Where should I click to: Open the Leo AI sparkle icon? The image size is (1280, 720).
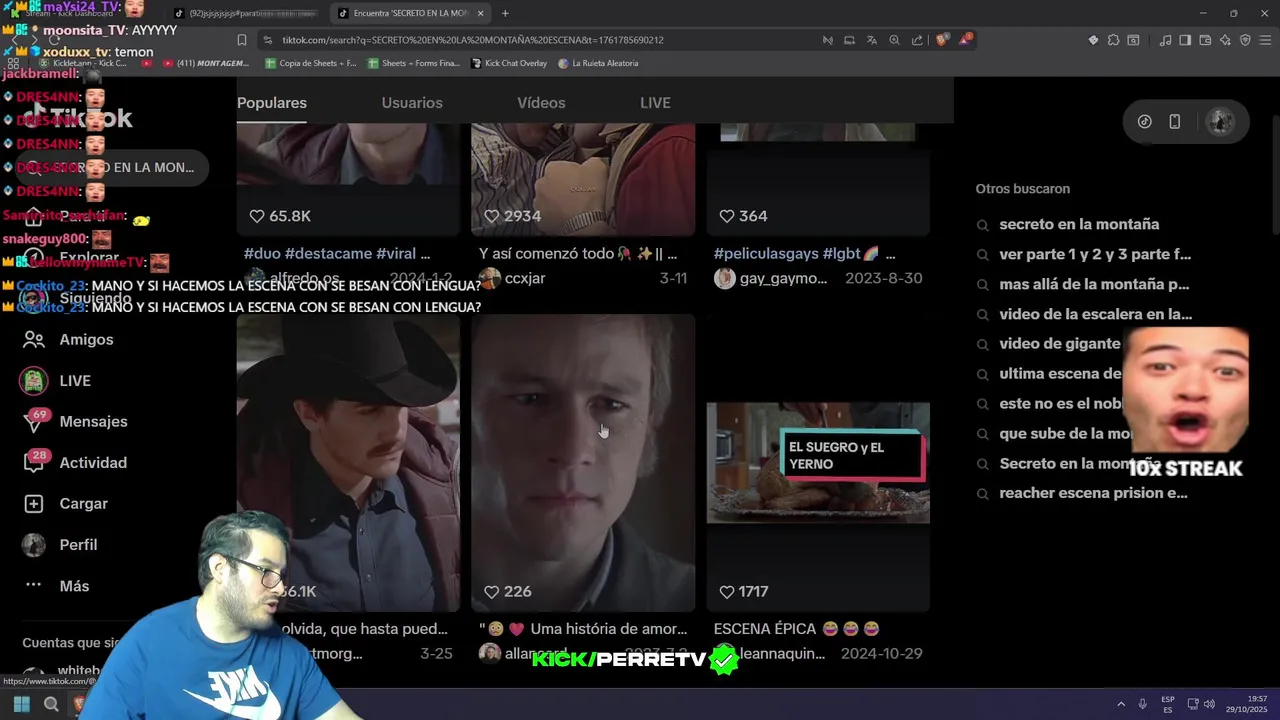point(1225,40)
